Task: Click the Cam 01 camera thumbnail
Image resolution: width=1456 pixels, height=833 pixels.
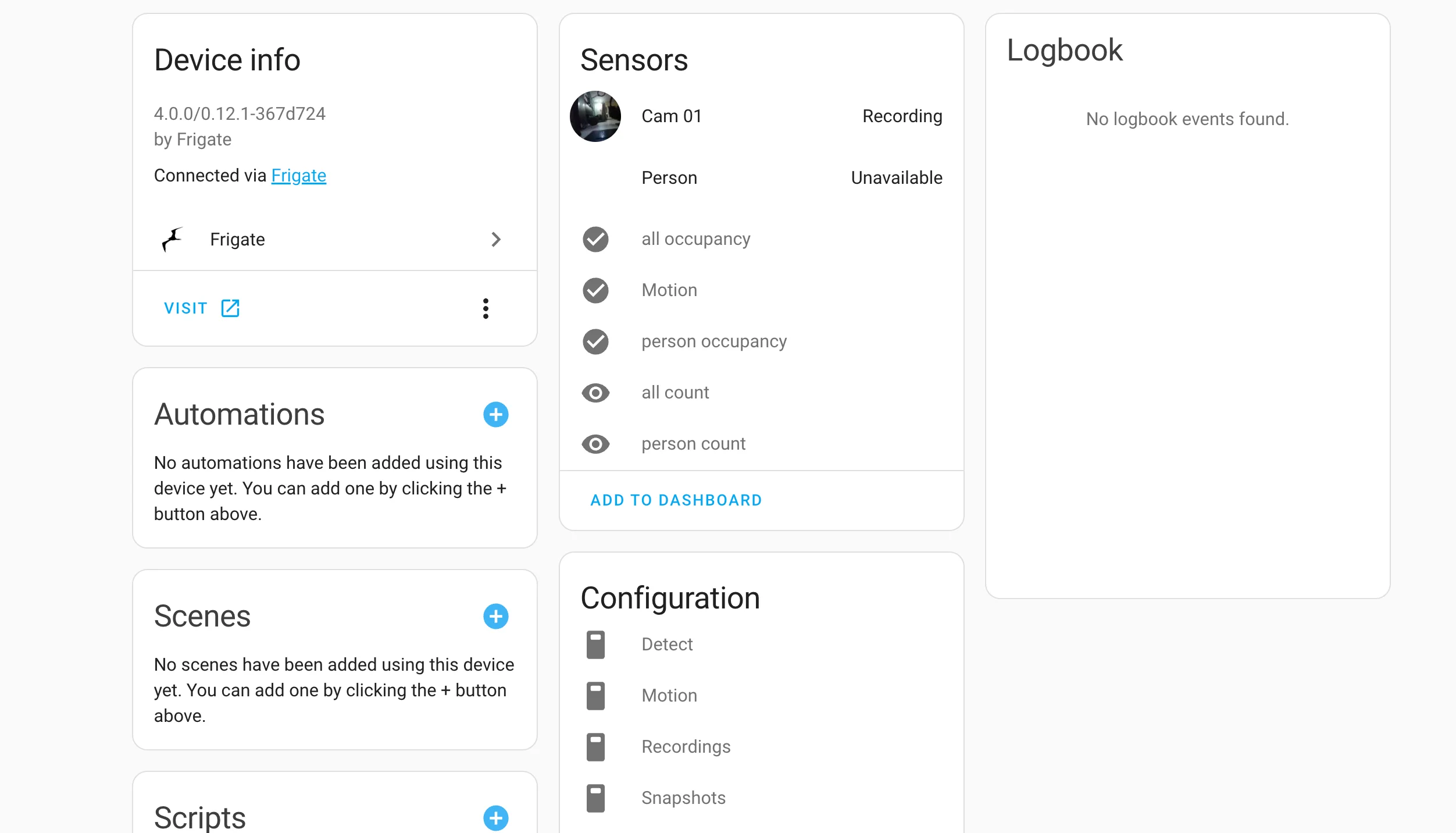Action: pyautogui.click(x=597, y=117)
